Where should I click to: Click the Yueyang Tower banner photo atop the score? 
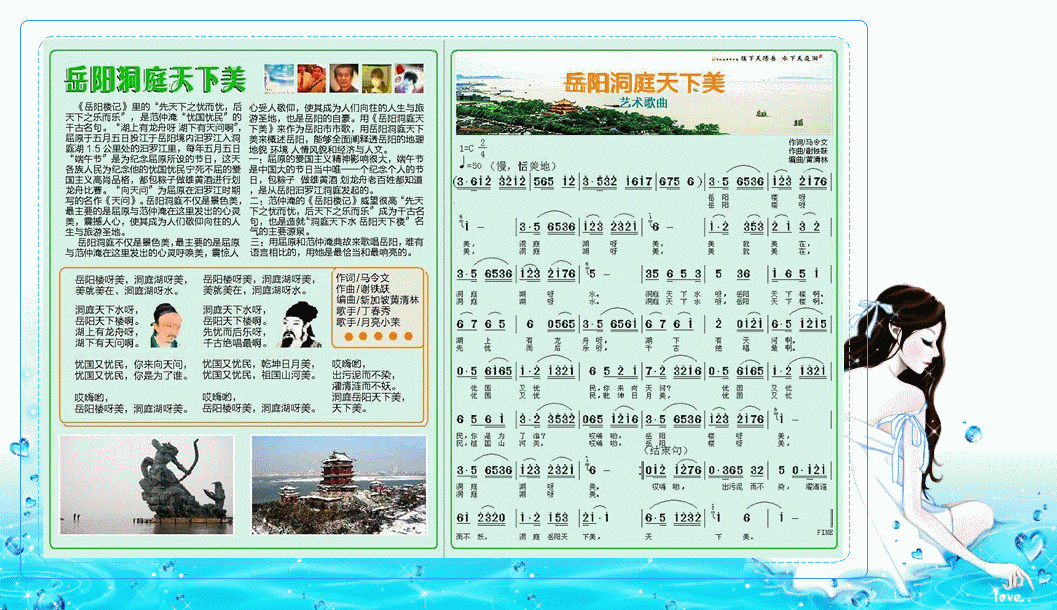pos(644,94)
